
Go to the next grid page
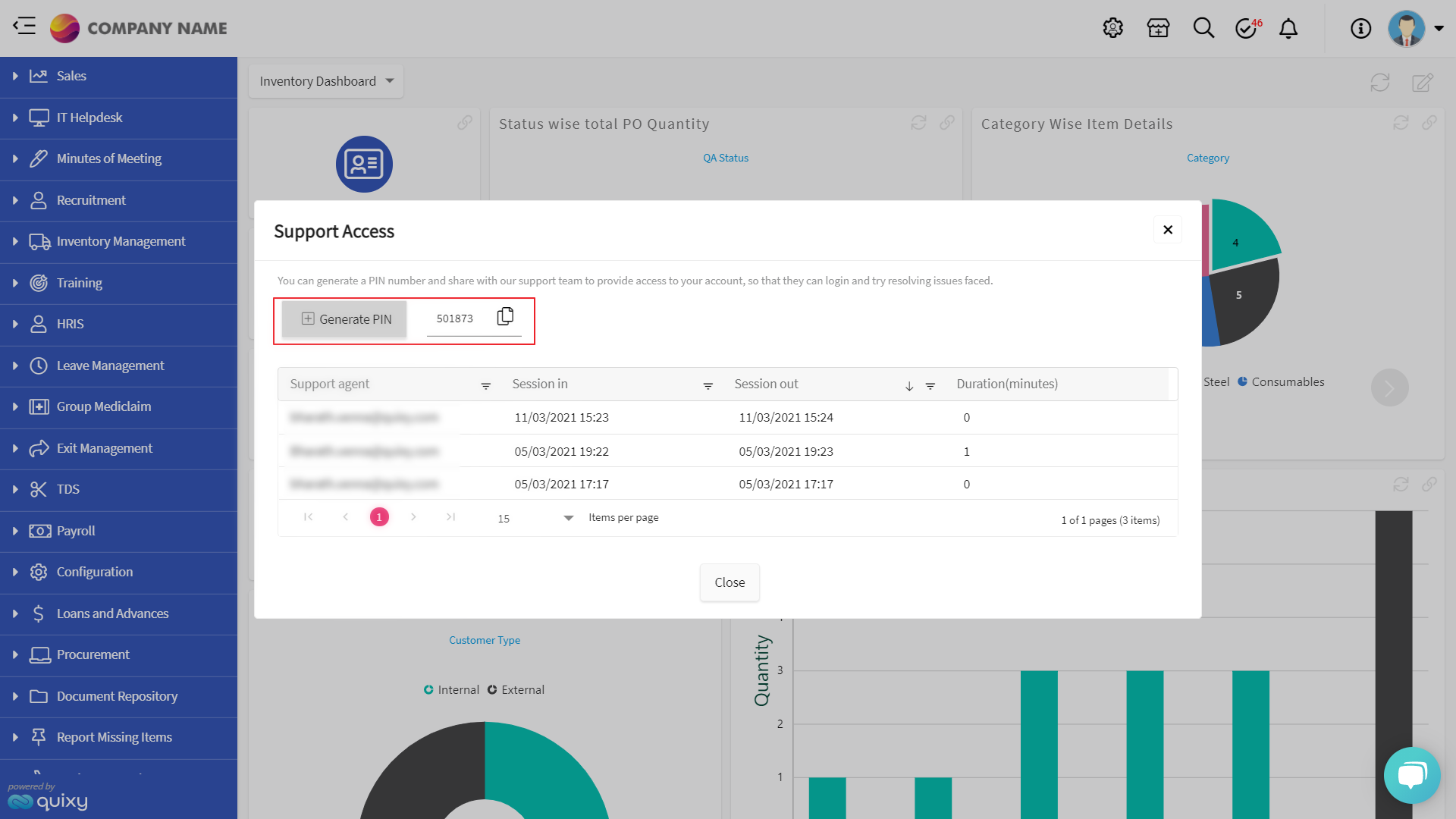click(x=413, y=517)
